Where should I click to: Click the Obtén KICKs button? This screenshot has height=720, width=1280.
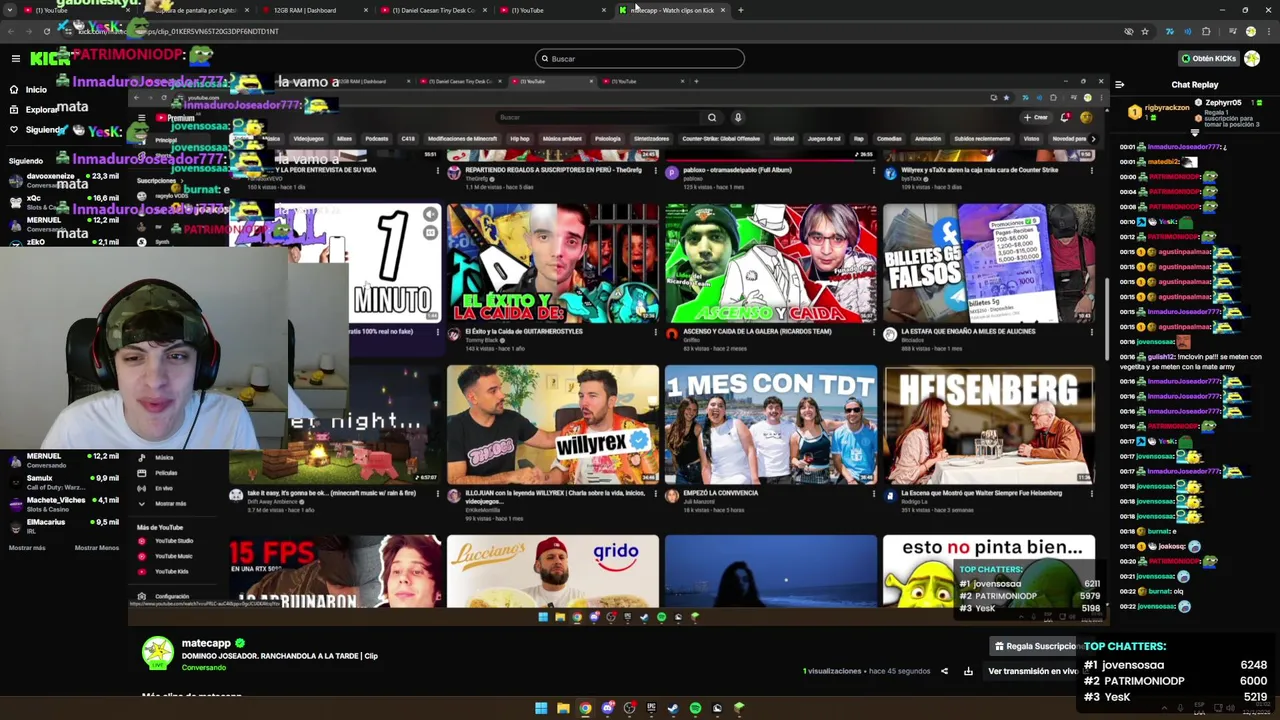[1208, 59]
